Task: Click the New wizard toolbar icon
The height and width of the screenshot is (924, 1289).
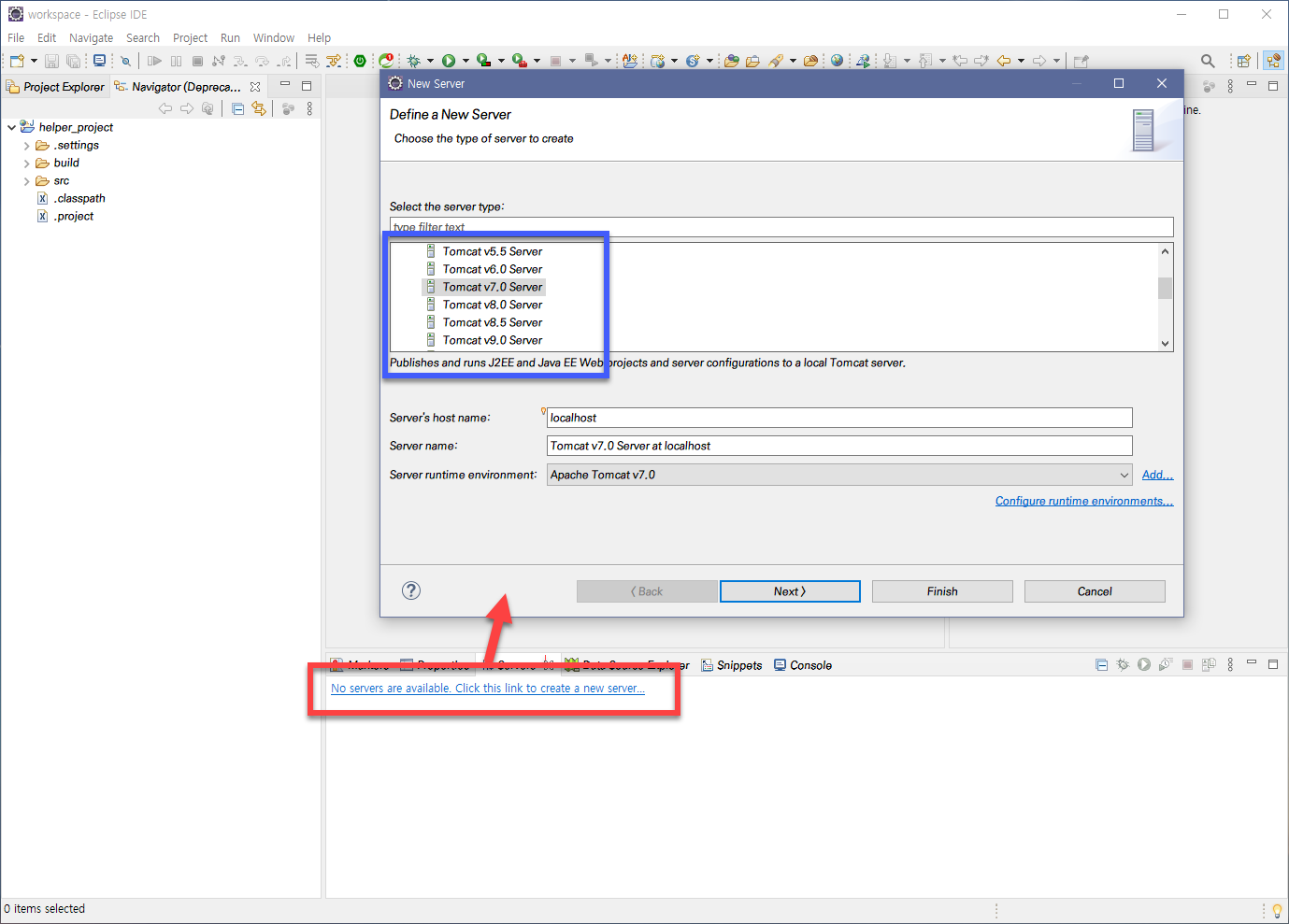Action: pyautogui.click(x=17, y=61)
